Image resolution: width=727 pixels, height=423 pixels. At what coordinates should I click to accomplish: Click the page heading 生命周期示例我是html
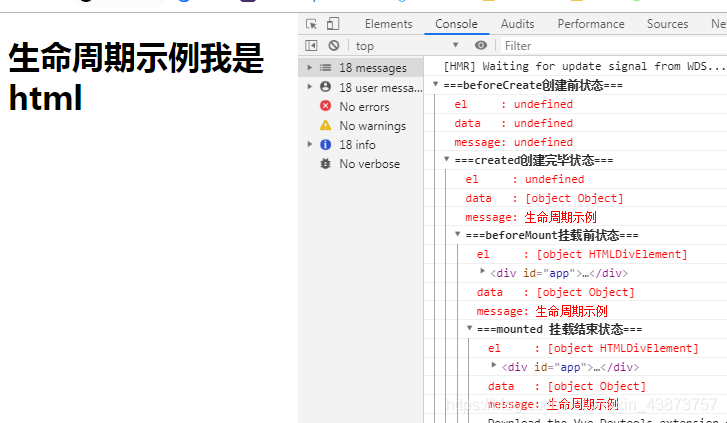point(136,77)
